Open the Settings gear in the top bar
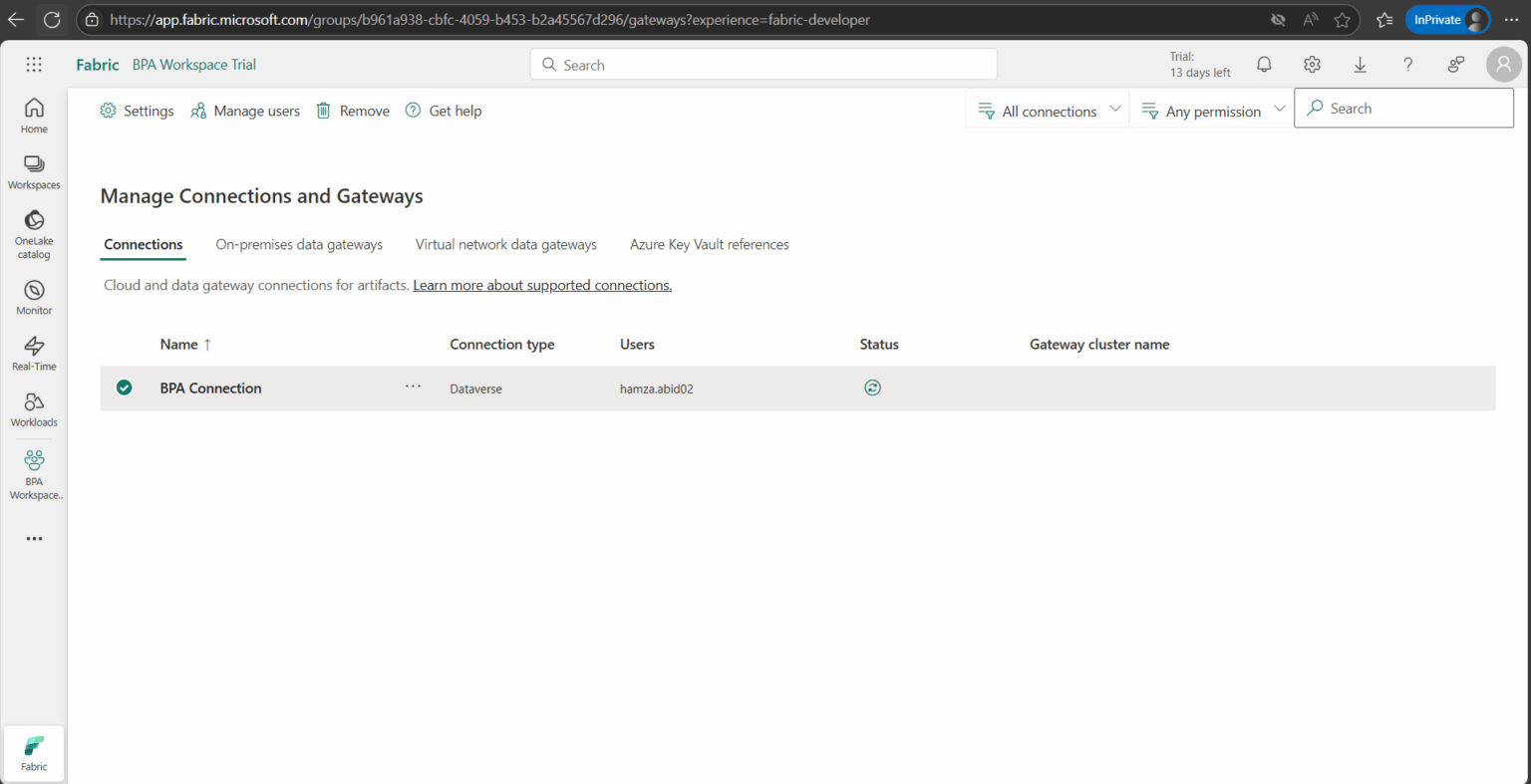The width and height of the screenshot is (1531, 784). pos(1311,64)
